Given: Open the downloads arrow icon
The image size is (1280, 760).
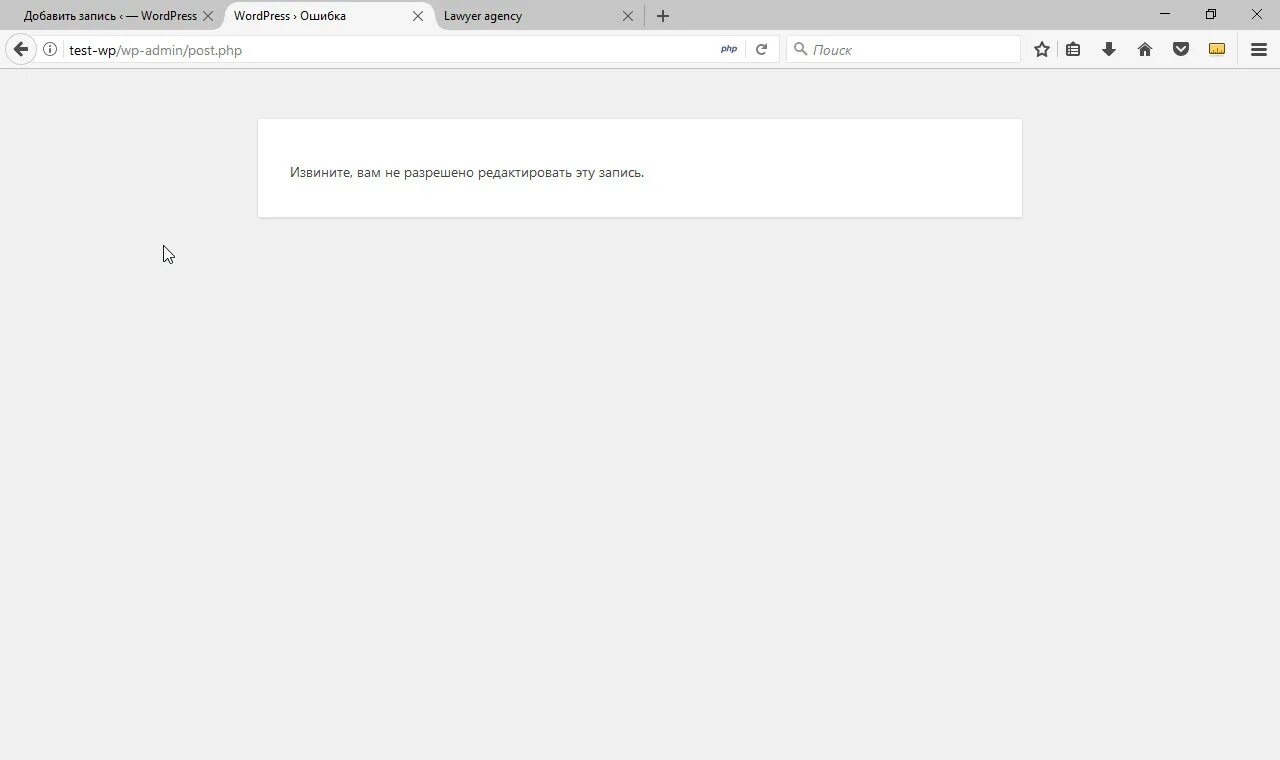Looking at the screenshot, I should coord(1109,49).
